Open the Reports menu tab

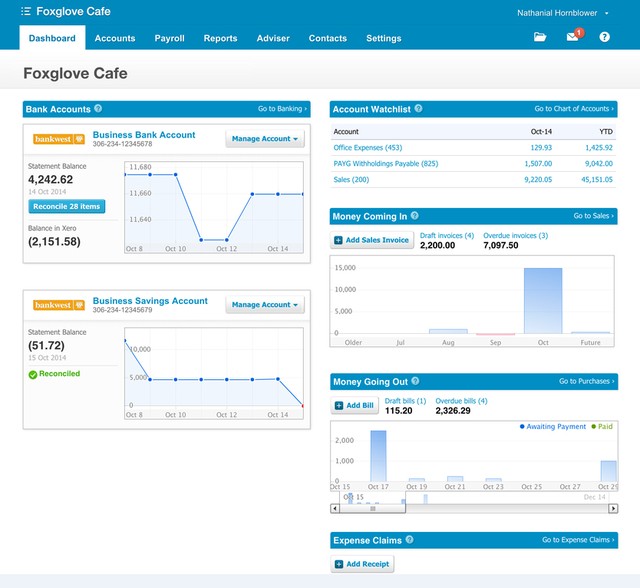click(x=220, y=38)
